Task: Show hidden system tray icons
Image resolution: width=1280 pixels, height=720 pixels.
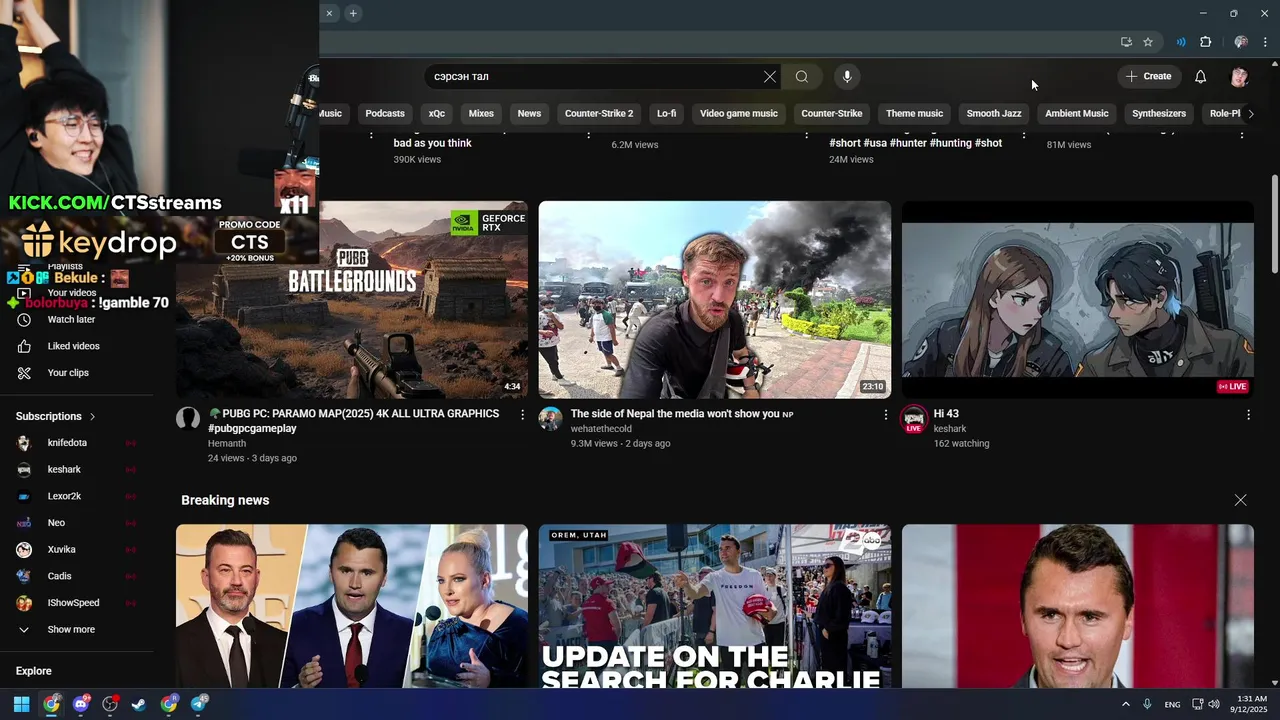Action: point(1126,704)
